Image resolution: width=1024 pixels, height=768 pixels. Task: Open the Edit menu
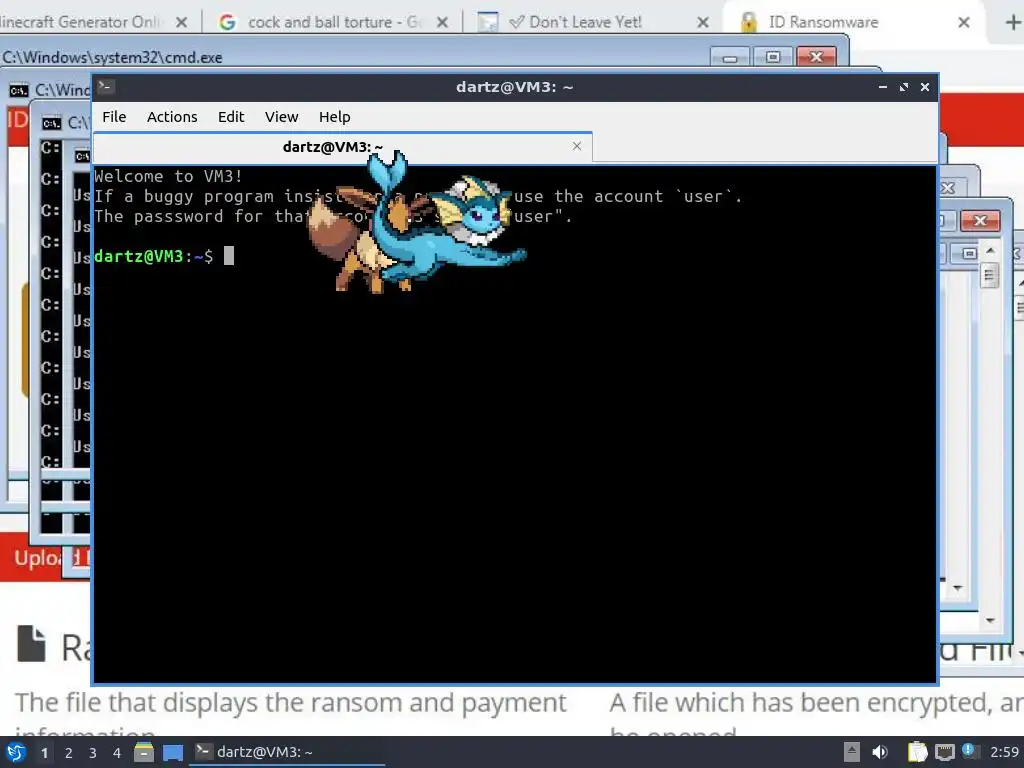click(231, 117)
